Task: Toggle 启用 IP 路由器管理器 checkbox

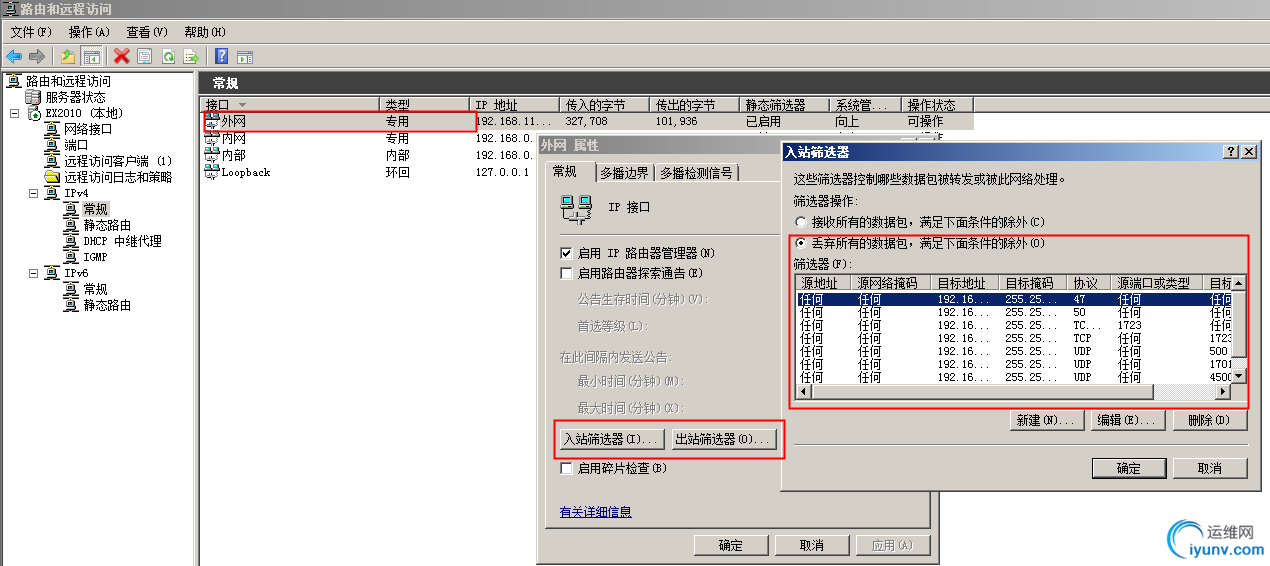Action: pos(566,253)
